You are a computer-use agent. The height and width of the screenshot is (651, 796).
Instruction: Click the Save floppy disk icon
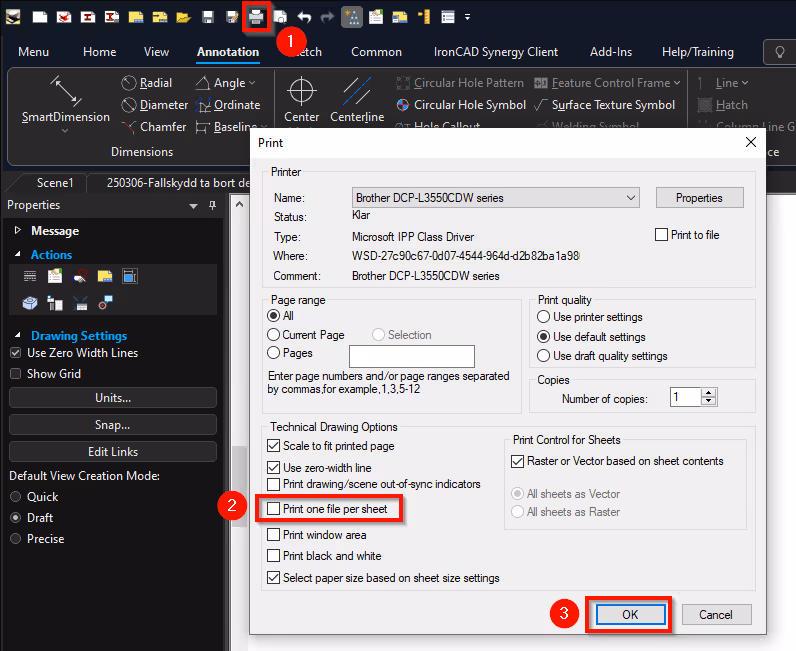[208, 17]
